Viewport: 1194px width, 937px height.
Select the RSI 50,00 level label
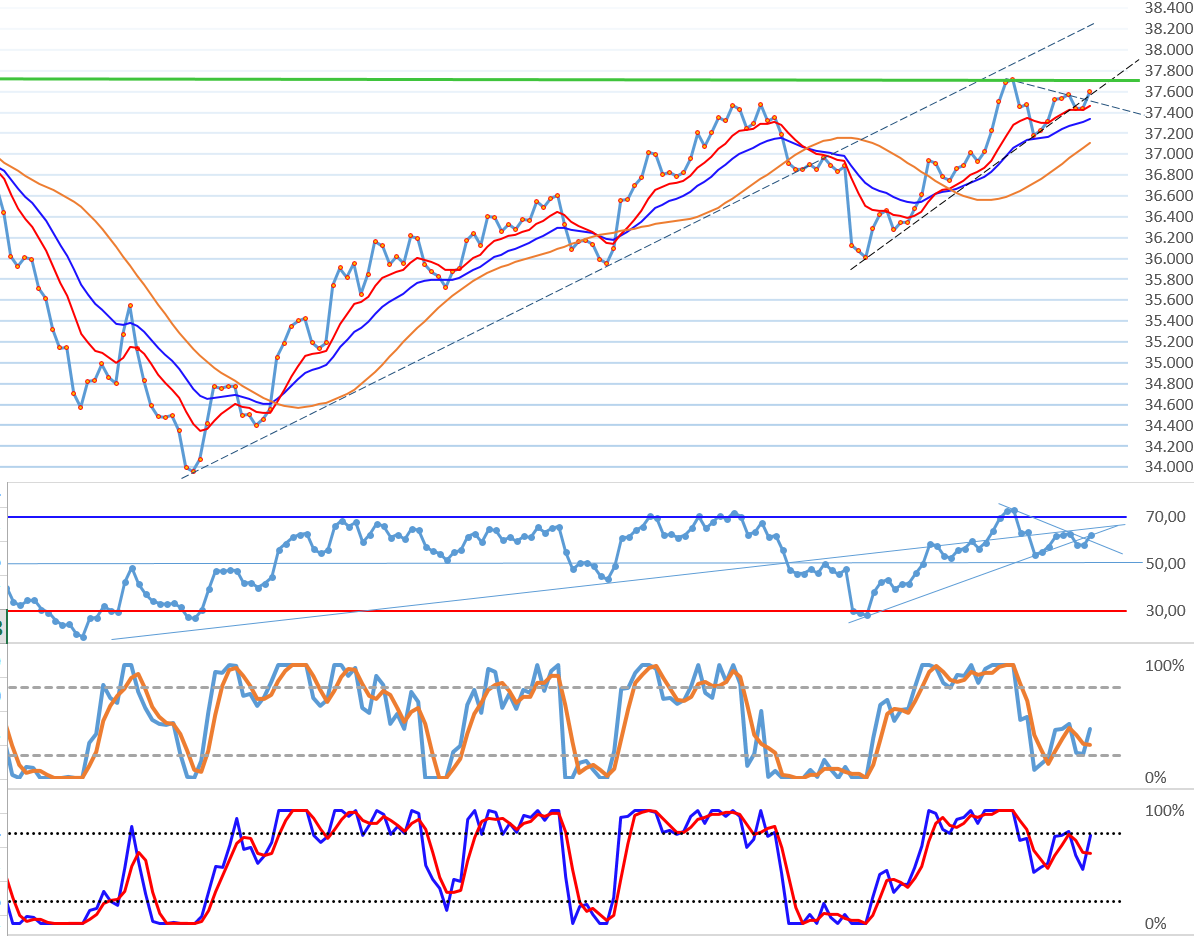point(1166,564)
